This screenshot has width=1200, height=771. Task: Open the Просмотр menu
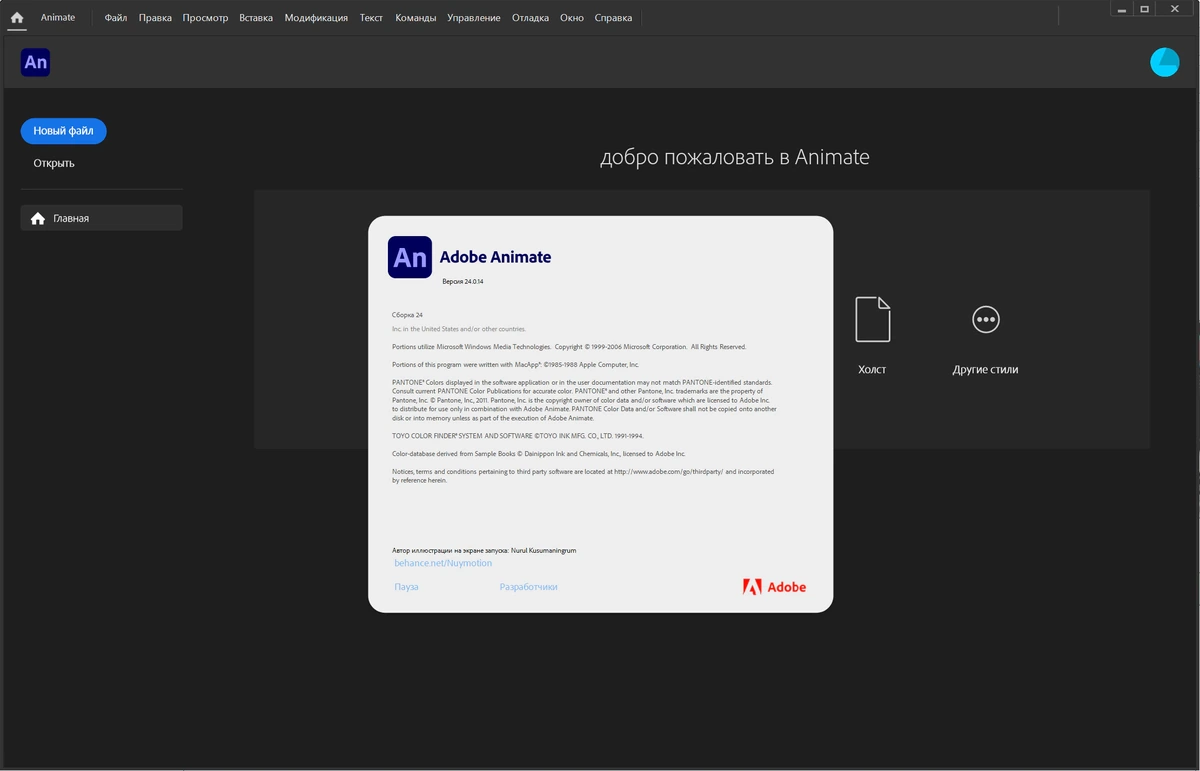tap(205, 18)
